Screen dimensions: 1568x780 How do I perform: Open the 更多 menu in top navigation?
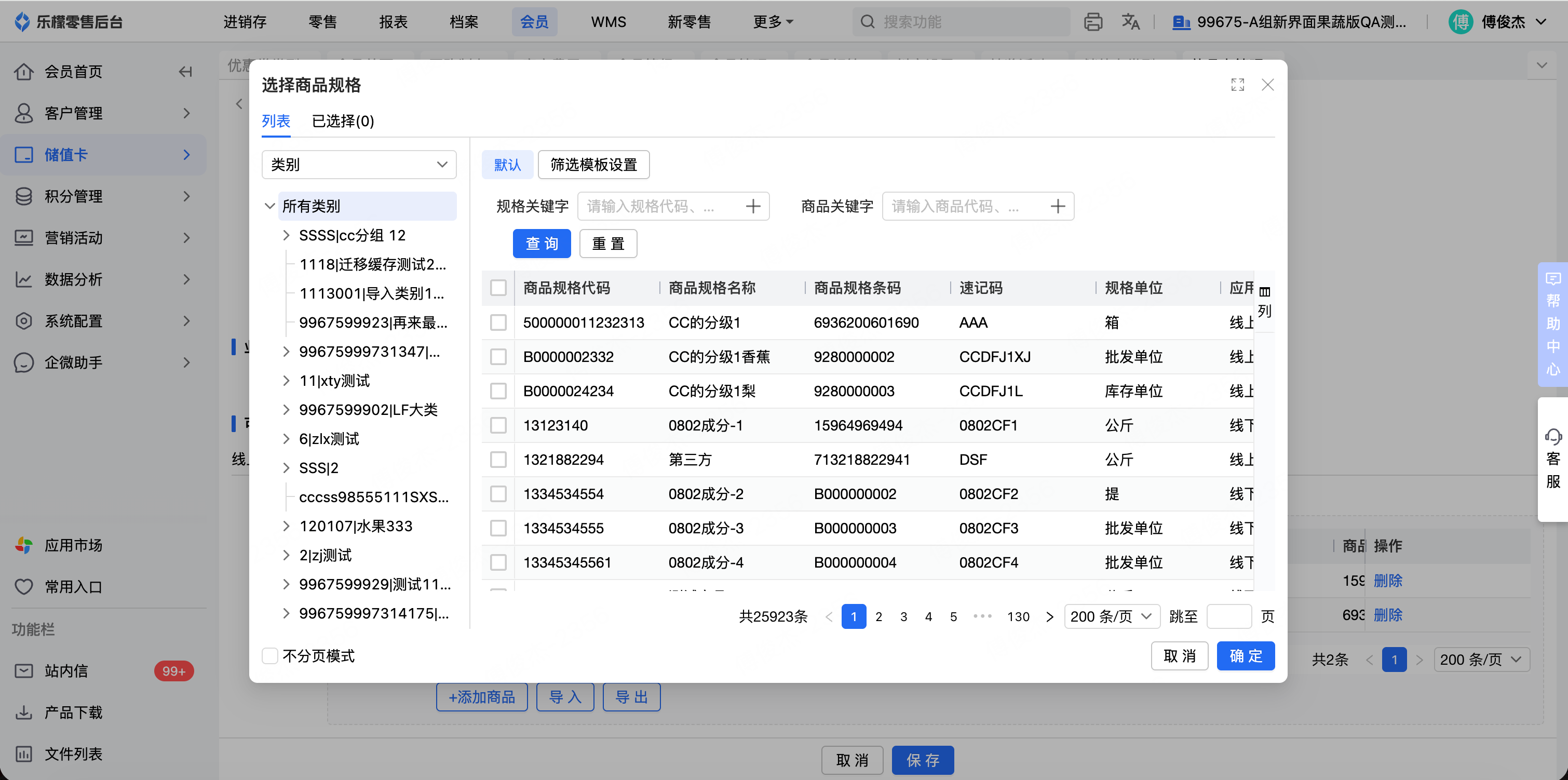(773, 22)
